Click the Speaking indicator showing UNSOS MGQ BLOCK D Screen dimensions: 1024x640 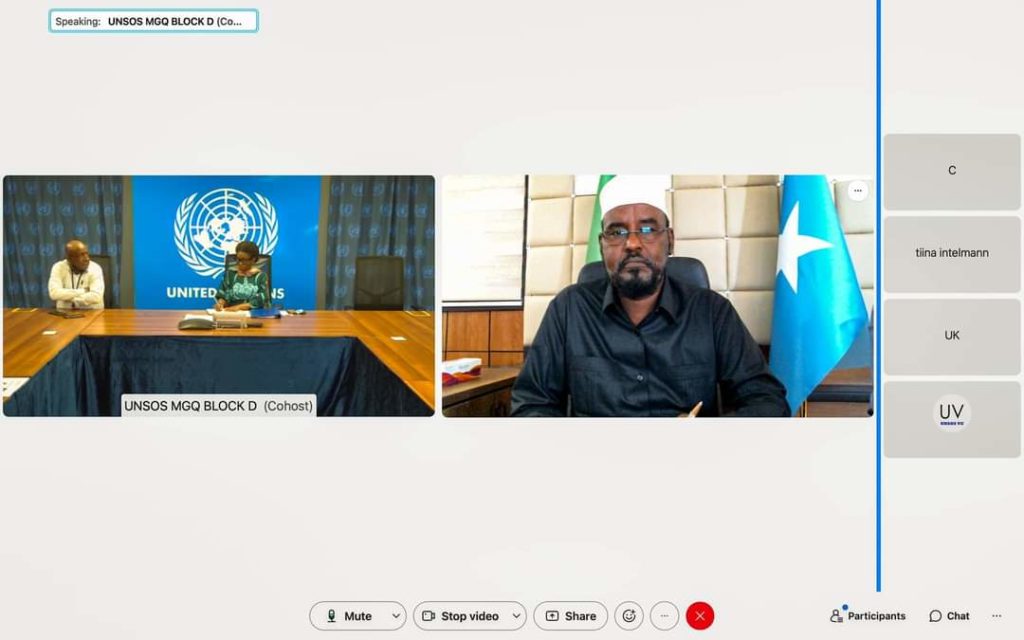tap(153, 20)
